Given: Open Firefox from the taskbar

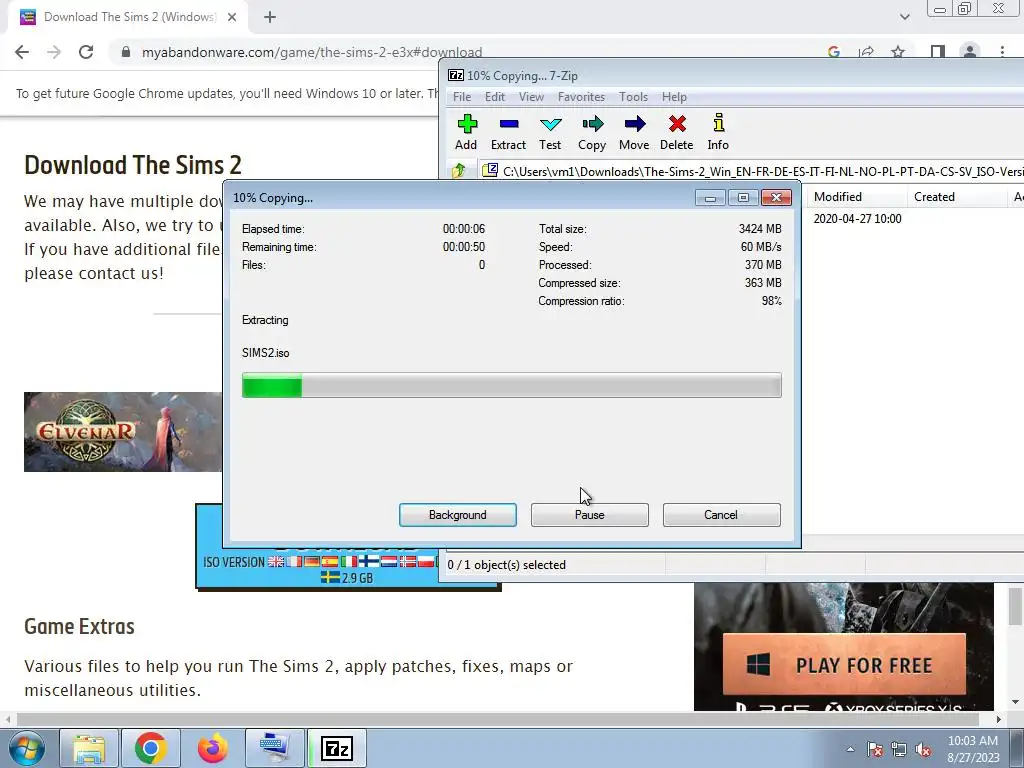Looking at the screenshot, I should coord(213,748).
